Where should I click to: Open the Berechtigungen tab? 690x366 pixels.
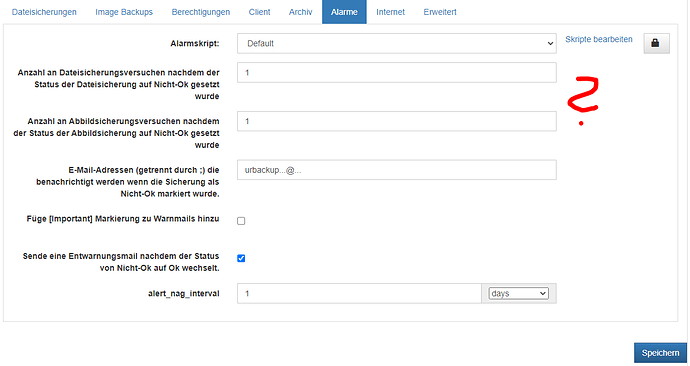tap(201, 12)
